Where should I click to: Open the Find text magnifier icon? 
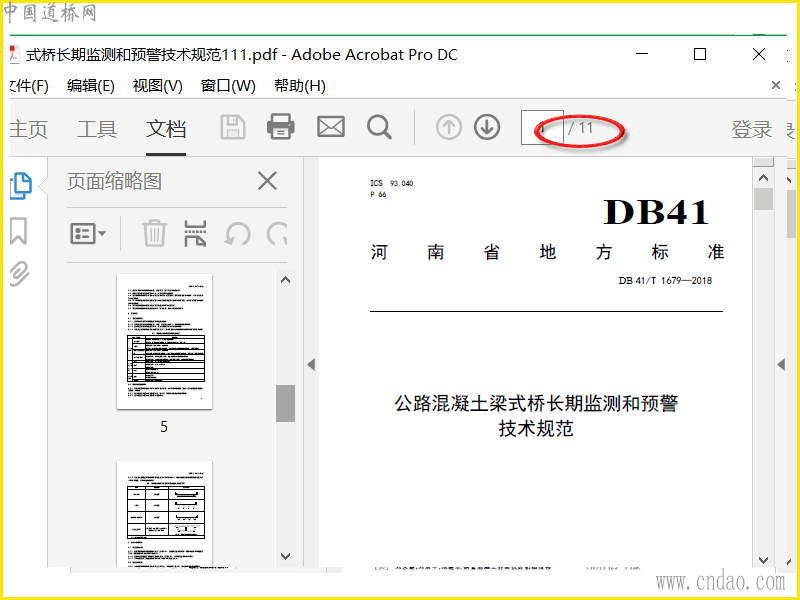[x=379, y=128]
